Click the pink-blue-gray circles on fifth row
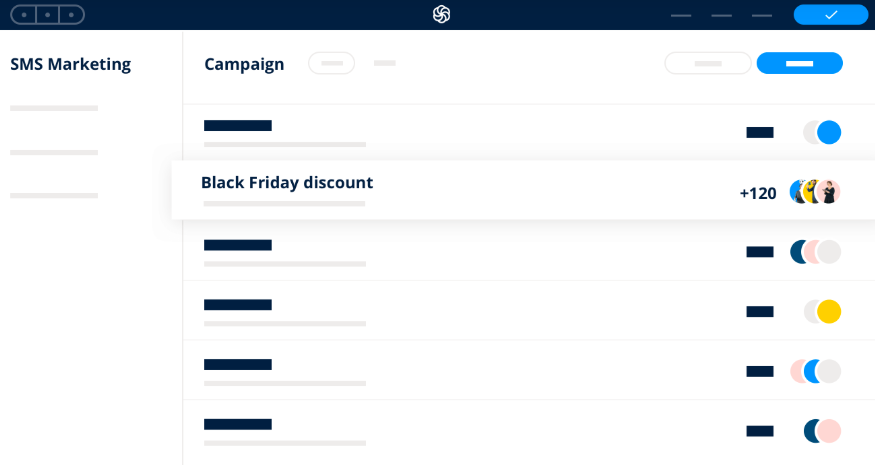This screenshot has height=465, width=875. pos(815,371)
